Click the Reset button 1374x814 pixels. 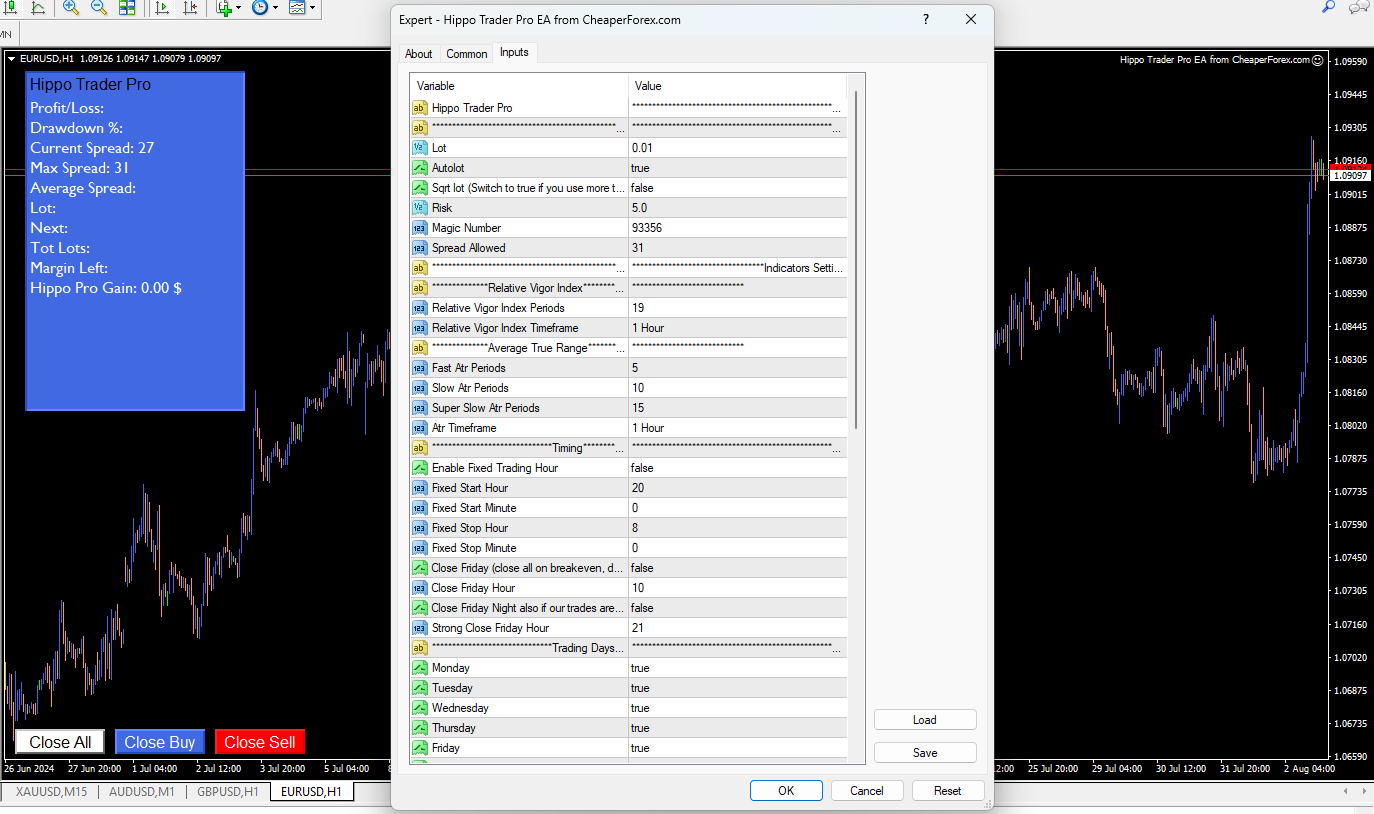tap(948, 791)
